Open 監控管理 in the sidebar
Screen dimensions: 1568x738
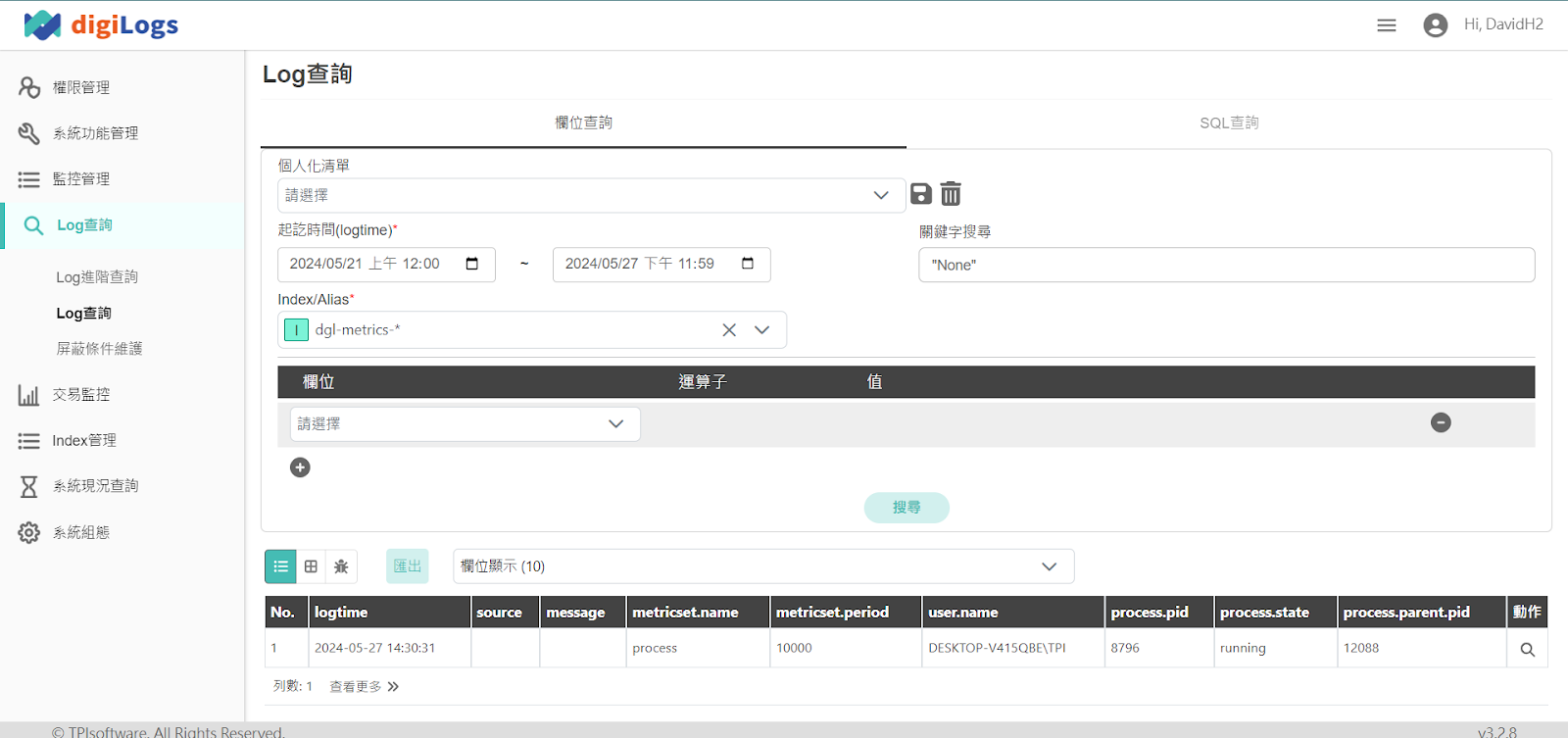pyautogui.click(x=81, y=179)
